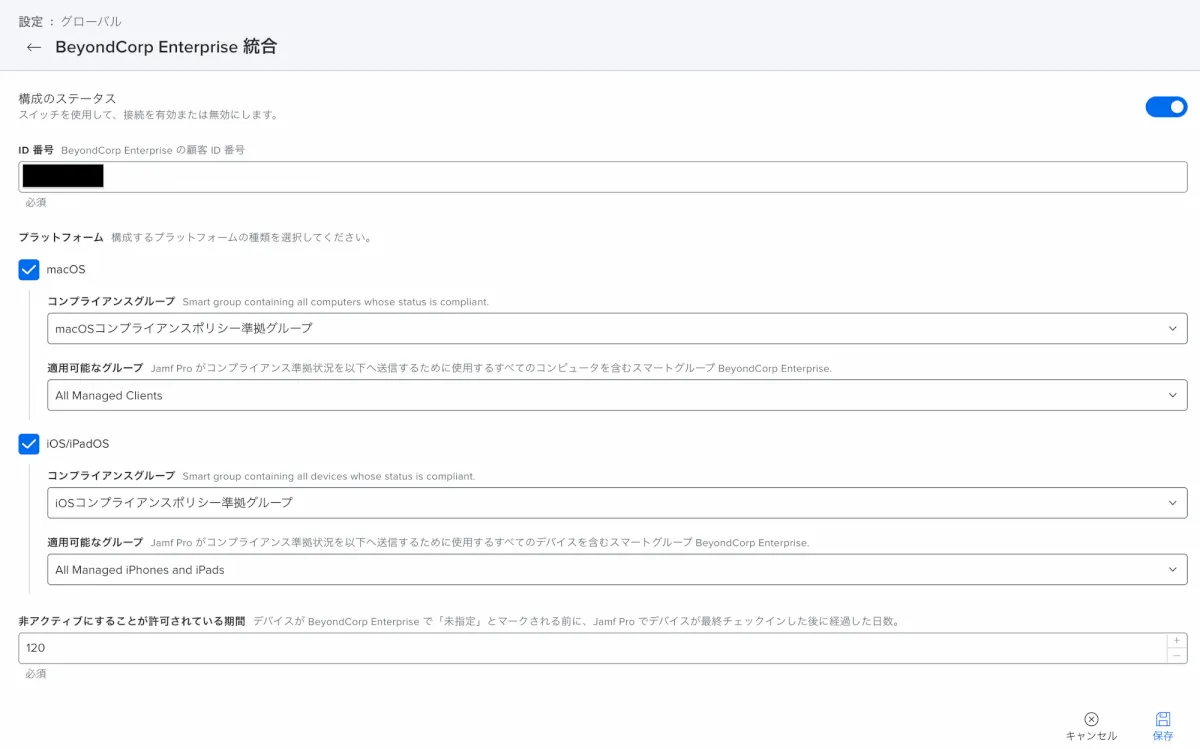
Task: Open the All Managed Clients dropdown
Action: (x=617, y=395)
